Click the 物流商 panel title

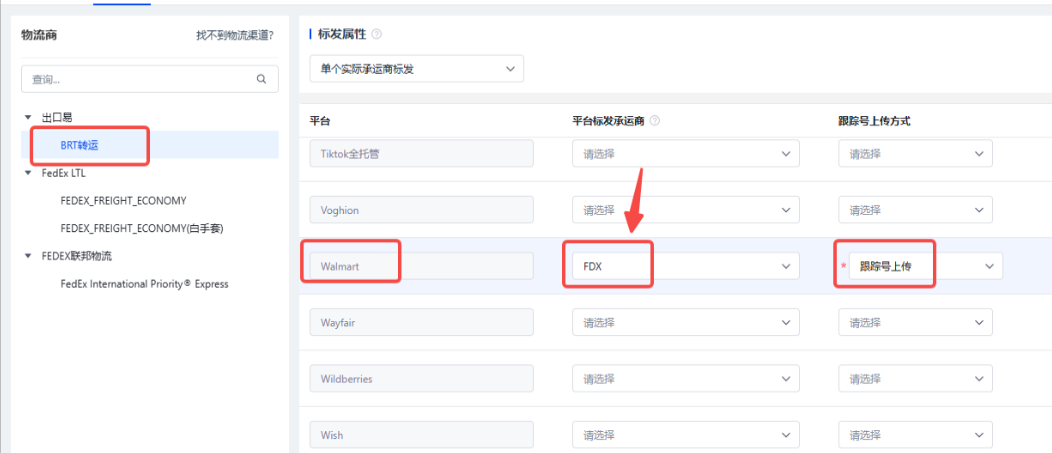click(x=39, y=35)
